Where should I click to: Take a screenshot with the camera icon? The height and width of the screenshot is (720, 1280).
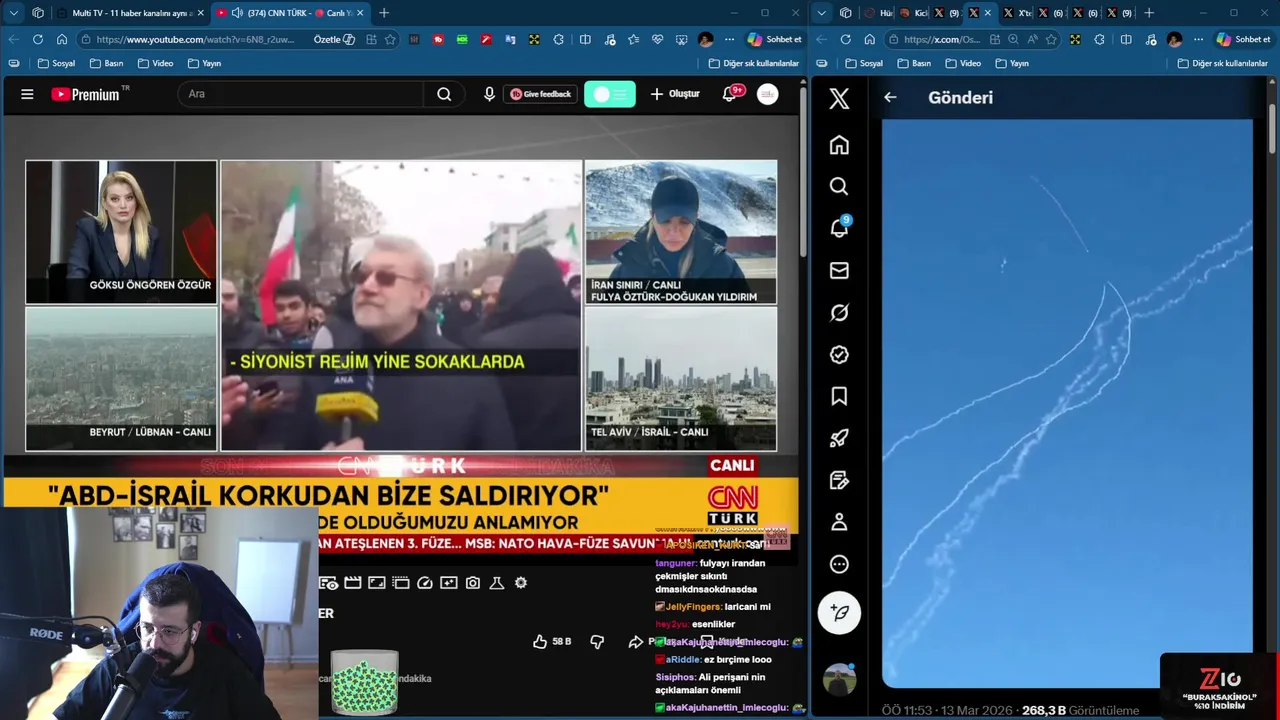point(473,582)
